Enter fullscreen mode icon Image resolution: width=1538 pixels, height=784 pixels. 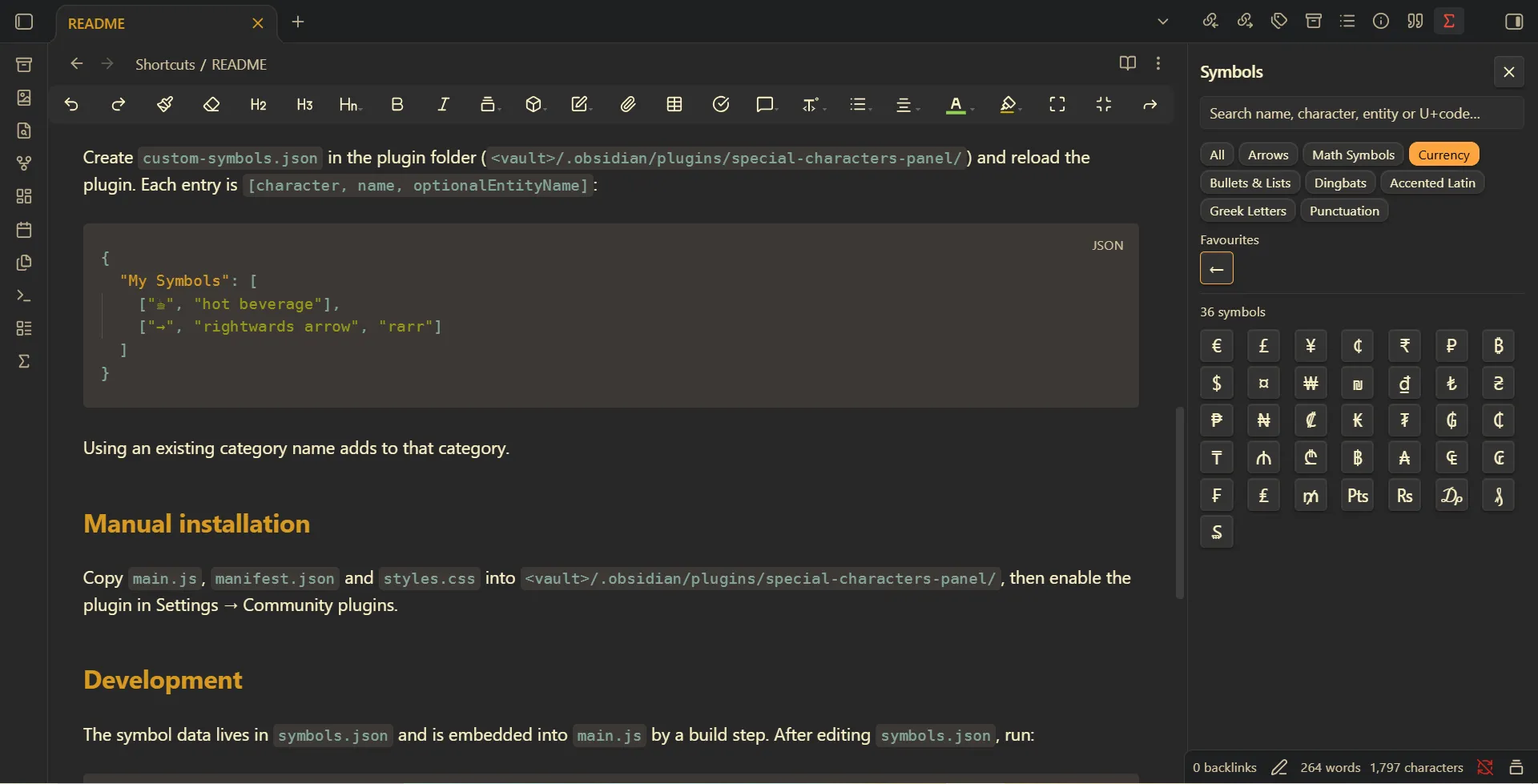pos(1057,105)
